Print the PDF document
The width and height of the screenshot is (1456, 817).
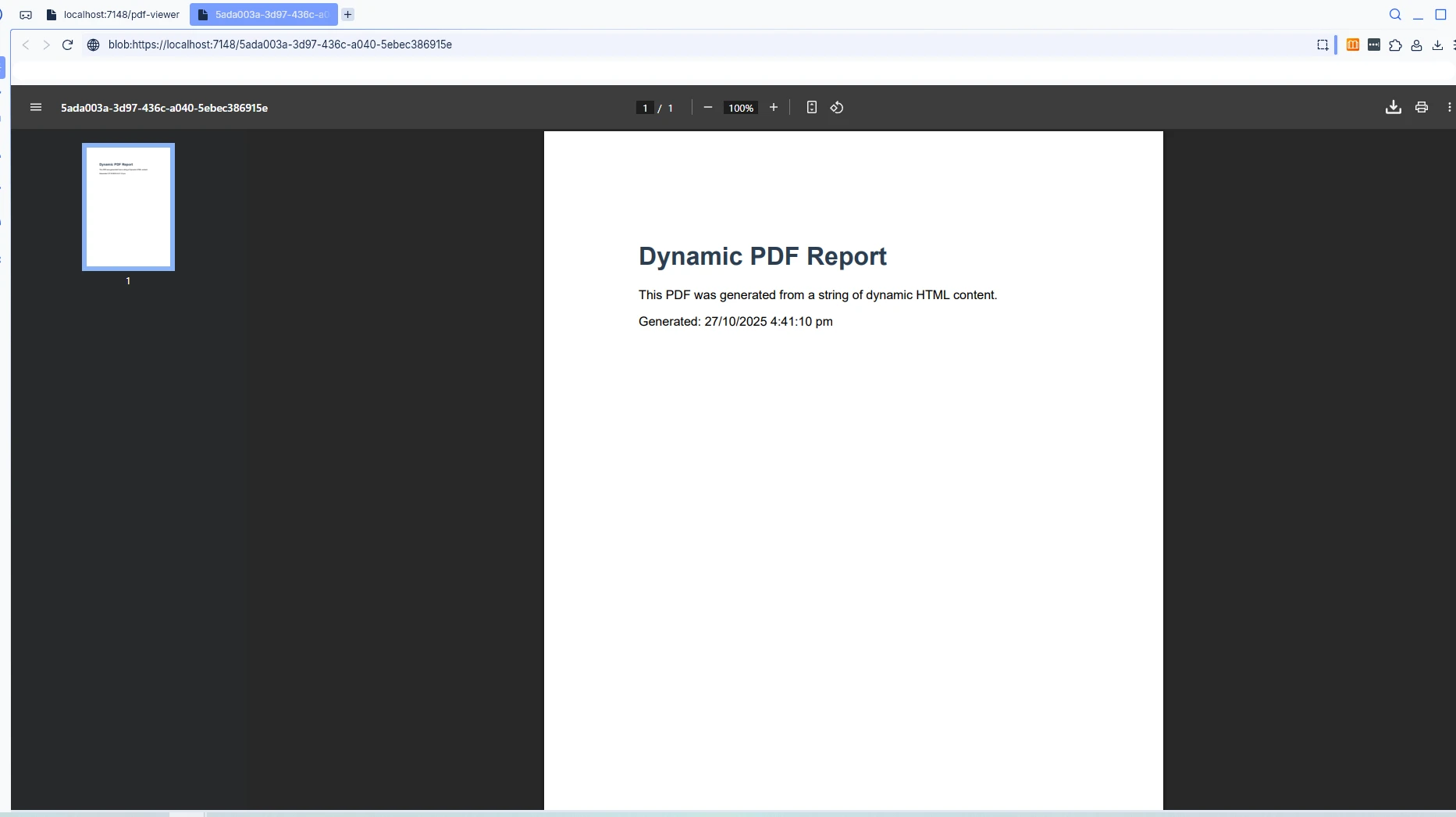click(1421, 107)
